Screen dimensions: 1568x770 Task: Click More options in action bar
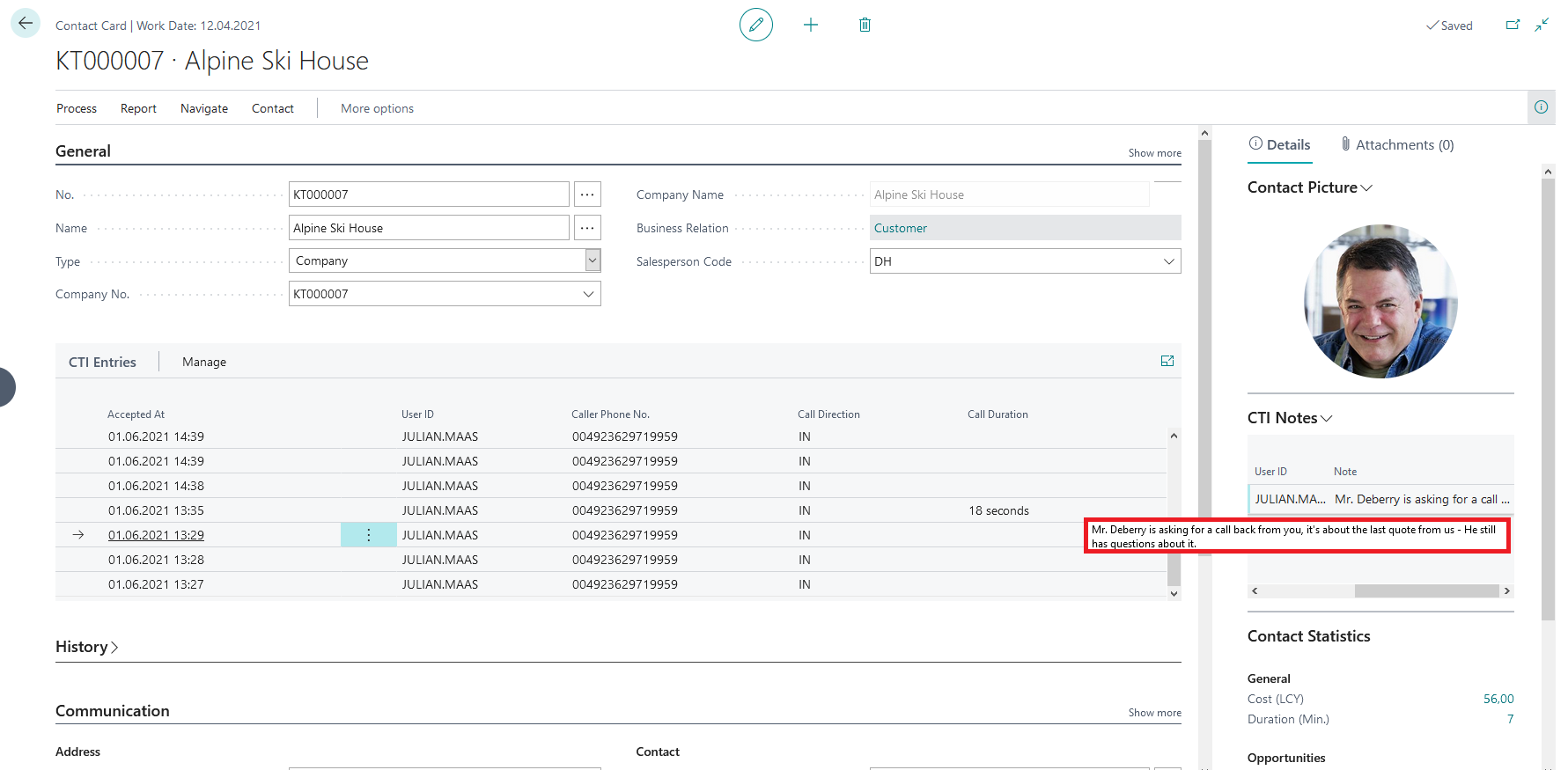coord(377,108)
